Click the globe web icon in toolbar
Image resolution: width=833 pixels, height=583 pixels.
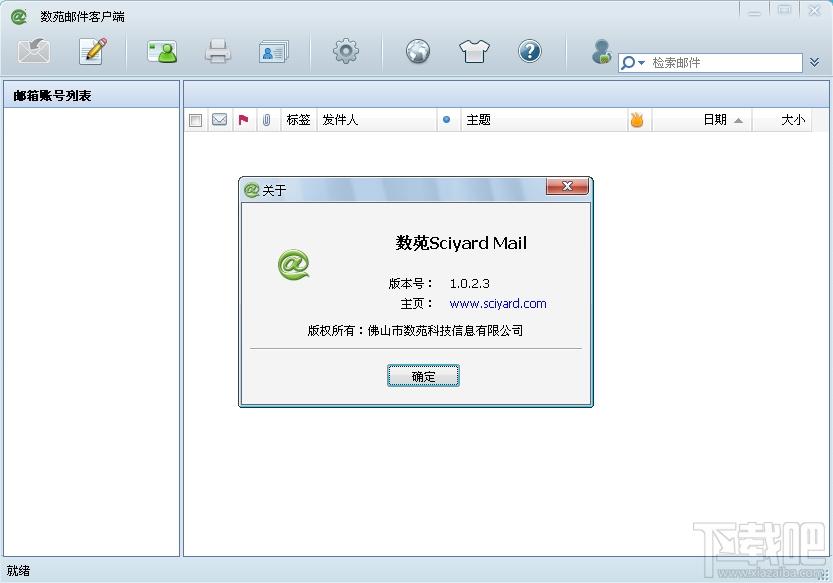coord(418,52)
